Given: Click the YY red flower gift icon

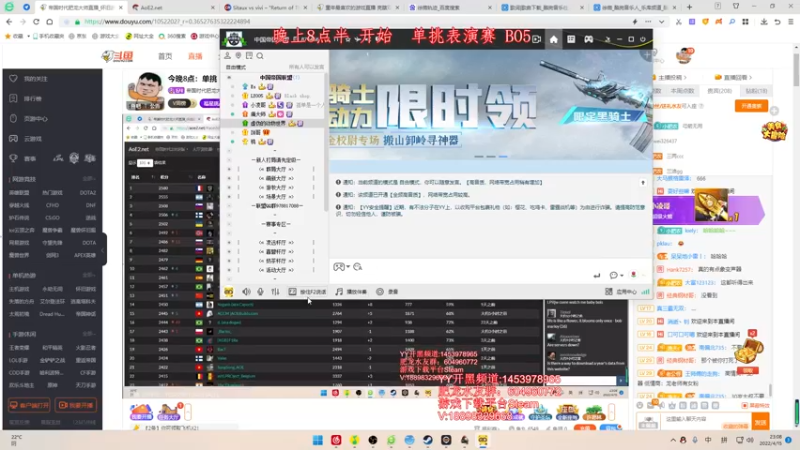Looking at the screenshot, I should click(634, 274).
